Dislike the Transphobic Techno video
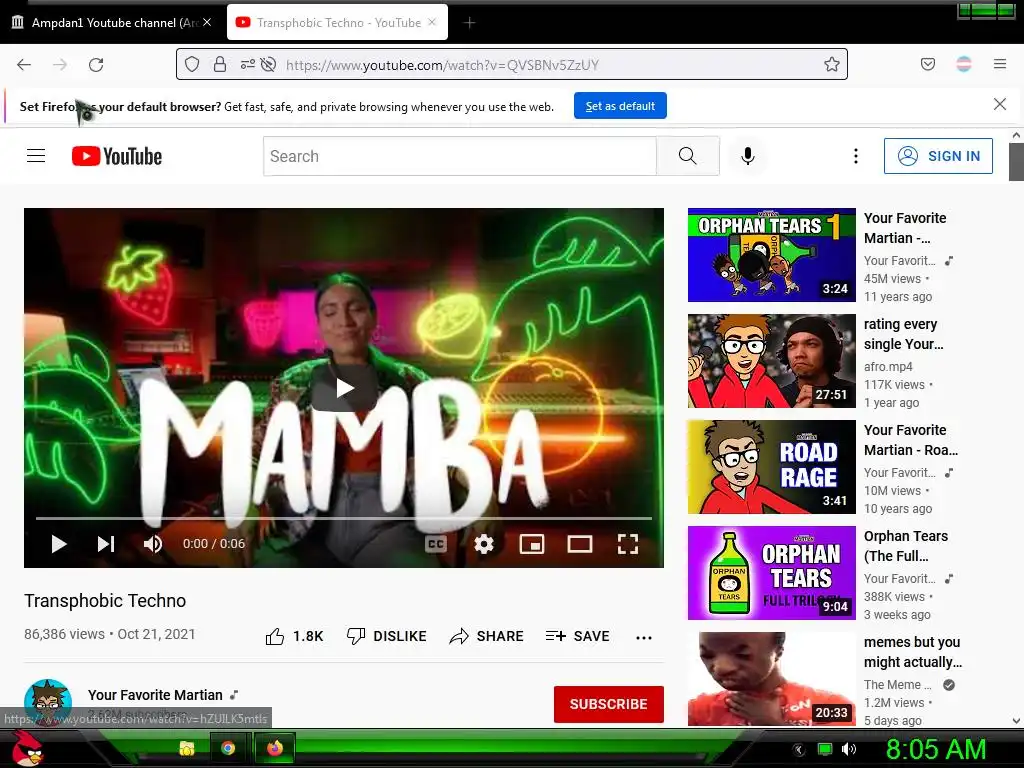The height and width of the screenshot is (768, 1024). pos(386,636)
